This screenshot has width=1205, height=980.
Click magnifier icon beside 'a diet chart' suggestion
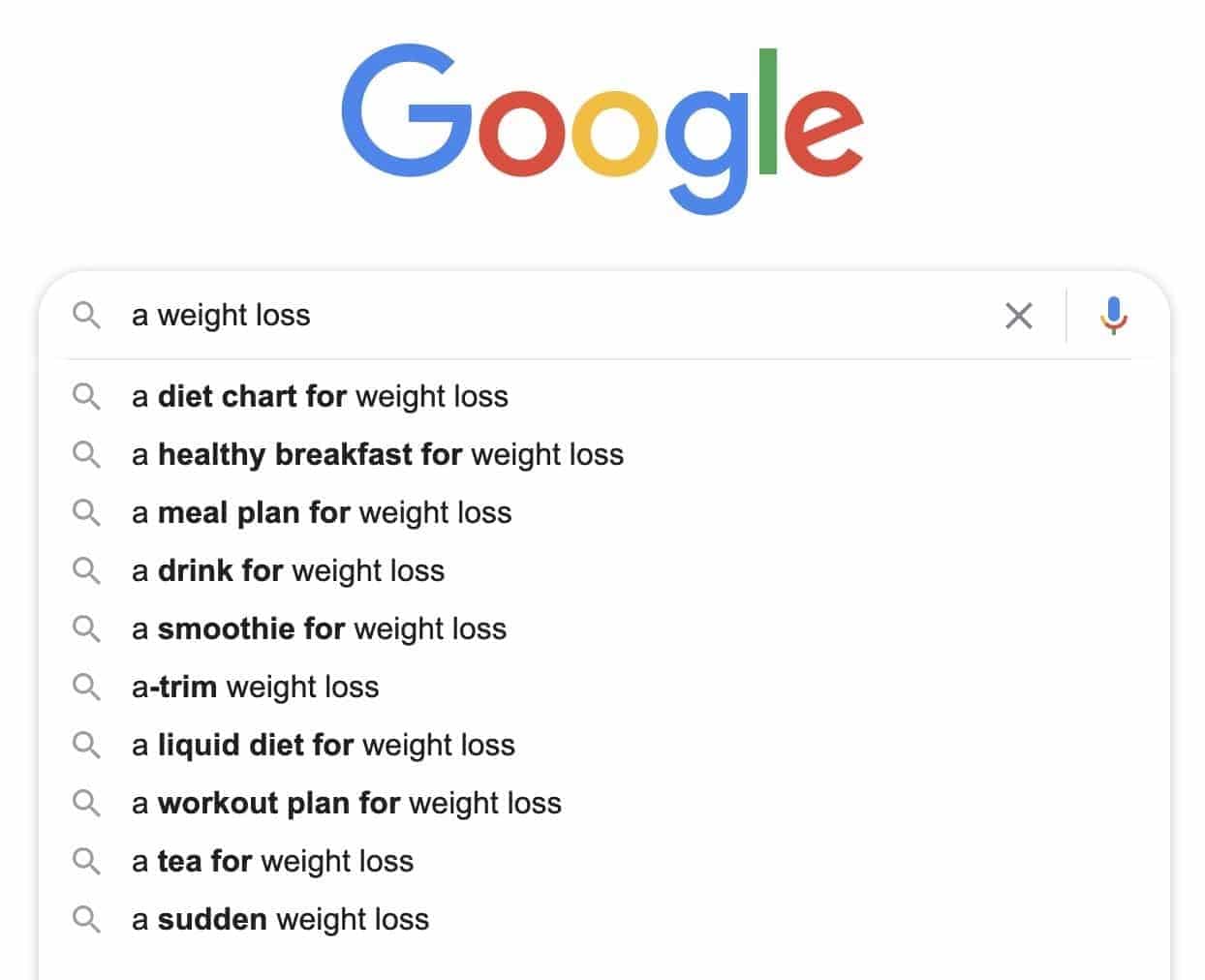pos(86,397)
